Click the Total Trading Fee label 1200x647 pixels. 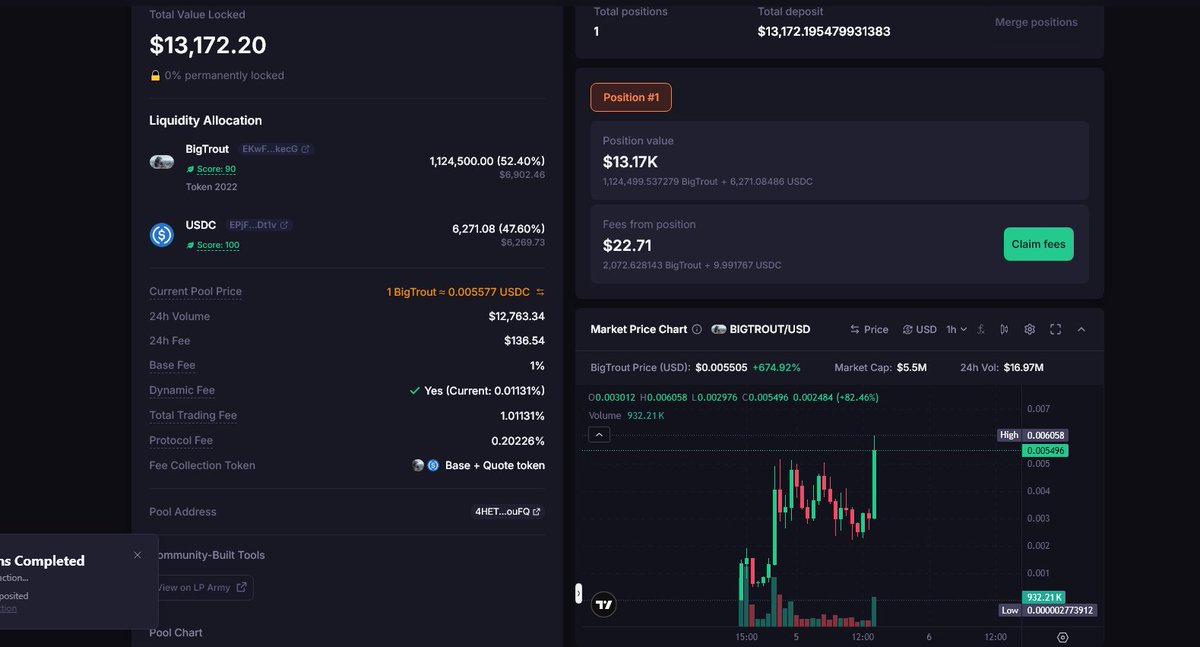point(193,415)
